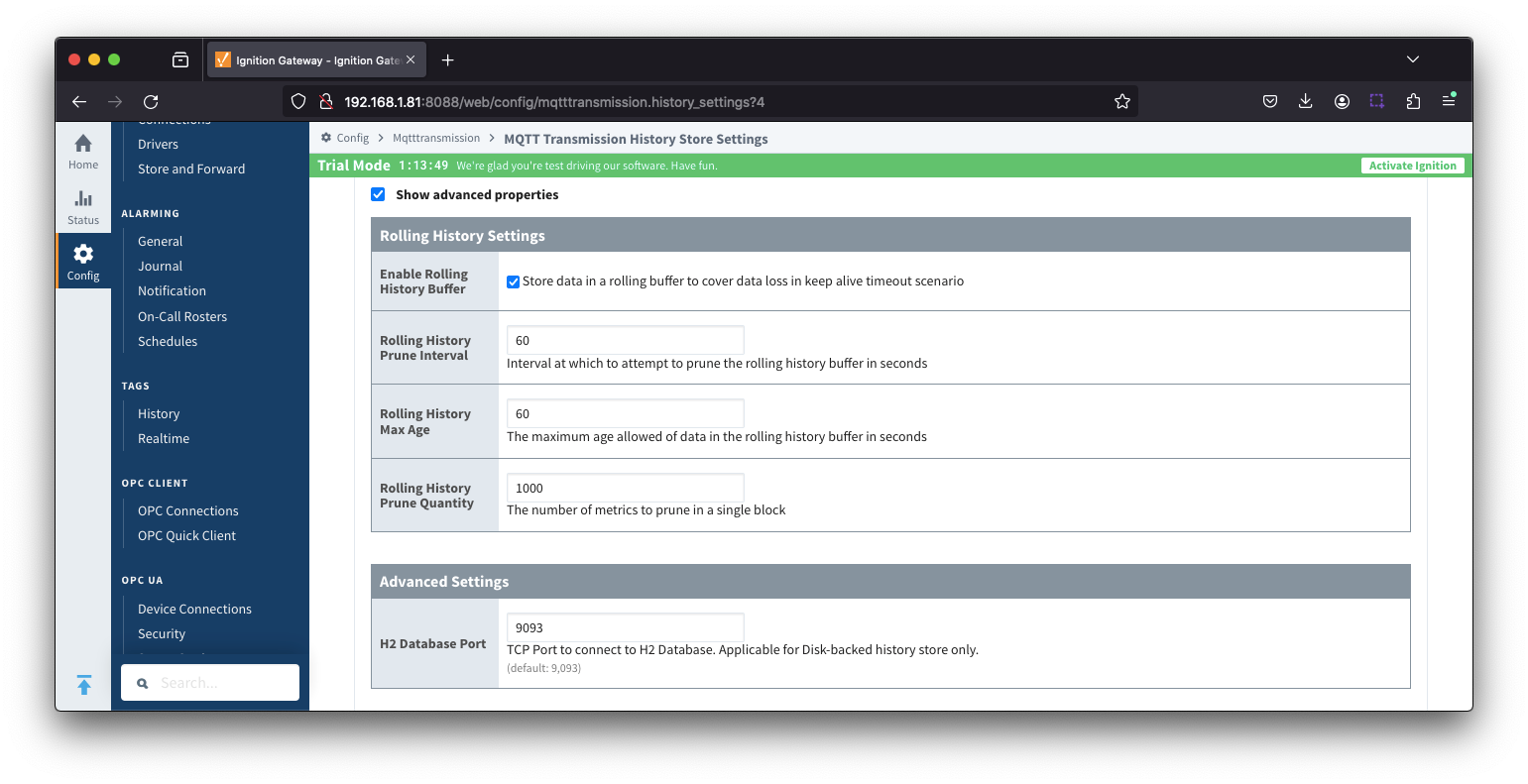Open On-Call Rosters page
Viewport: 1528px width, 784px height.
click(182, 316)
